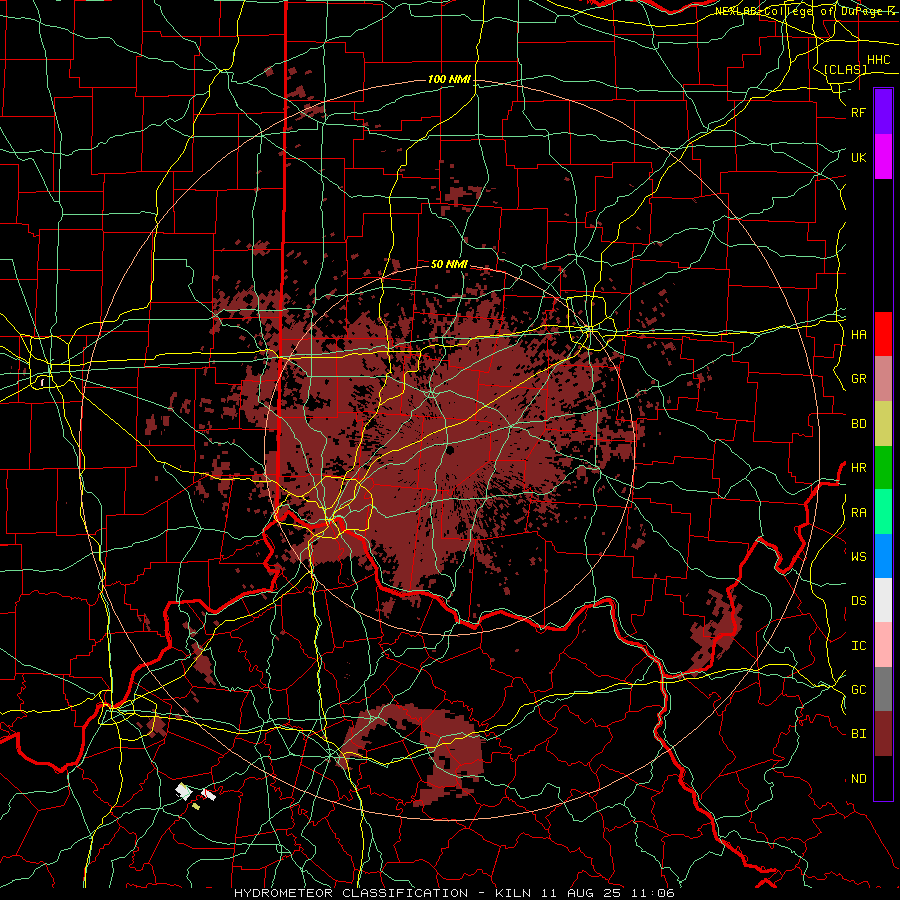Click the 'UK' legend label
This screenshot has height=900, width=900.
(x=858, y=158)
